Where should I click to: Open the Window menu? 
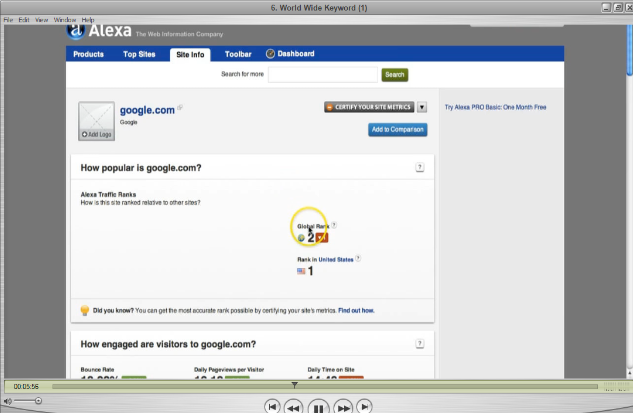[x=65, y=19]
